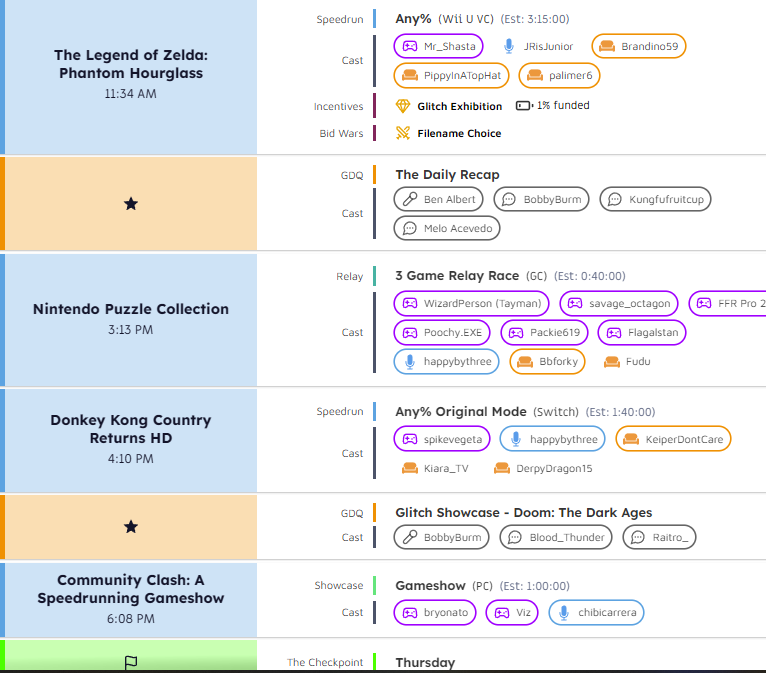Click Donkey Kong Country Returns HD title
This screenshot has width=766, height=673.
click(131, 429)
